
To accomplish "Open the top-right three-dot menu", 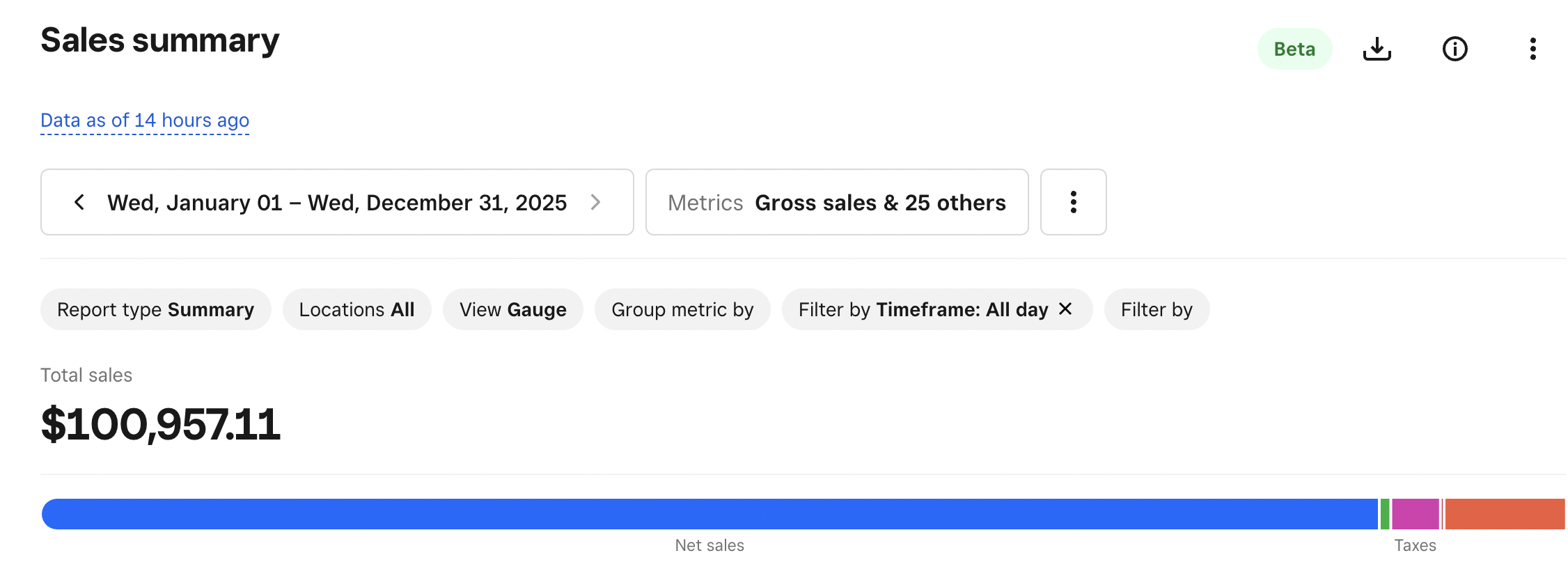I will click(x=1532, y=49).
